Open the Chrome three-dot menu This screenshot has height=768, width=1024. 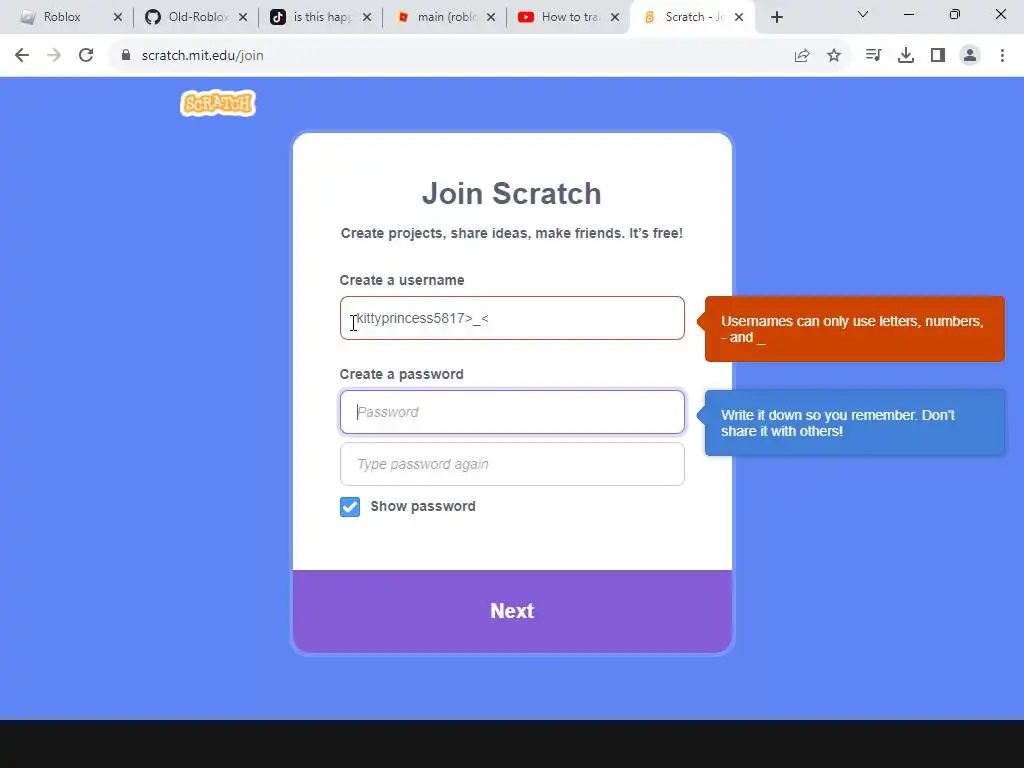[x=1002, y=56]
